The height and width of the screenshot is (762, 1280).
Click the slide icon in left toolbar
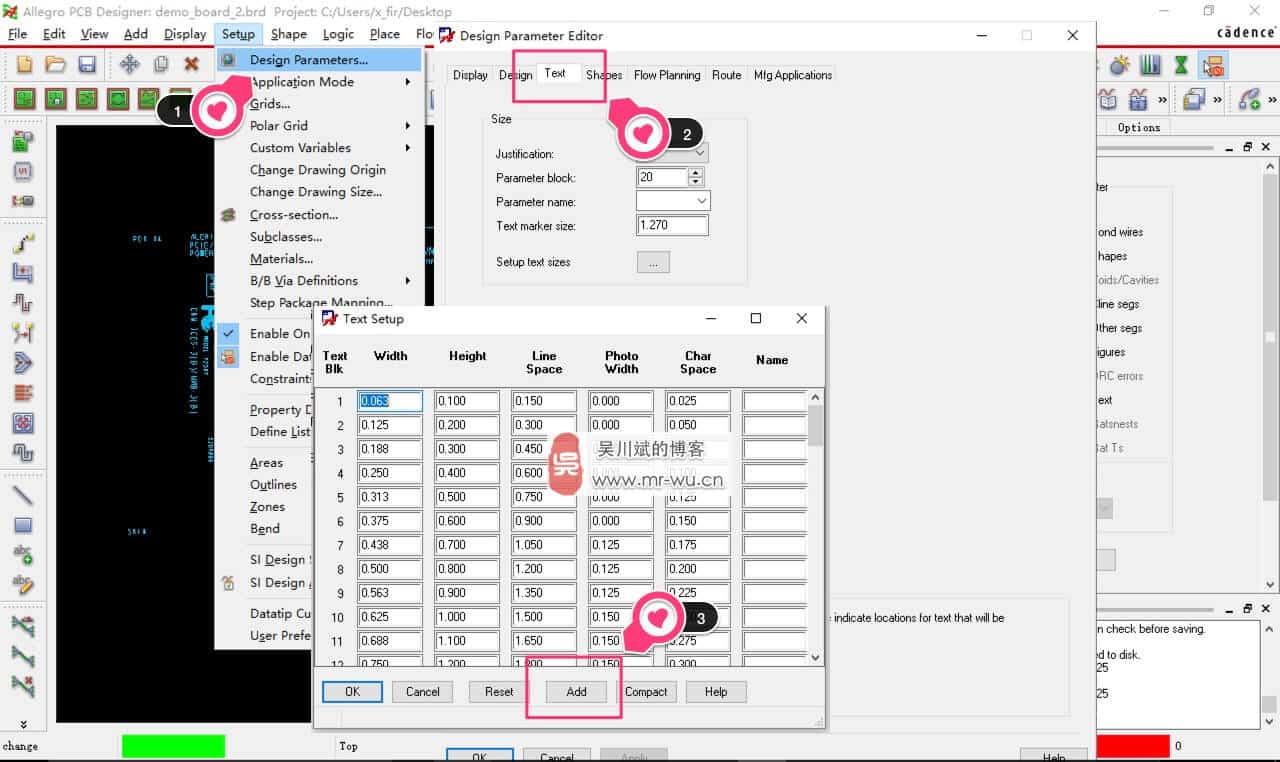tap(22, 273)
